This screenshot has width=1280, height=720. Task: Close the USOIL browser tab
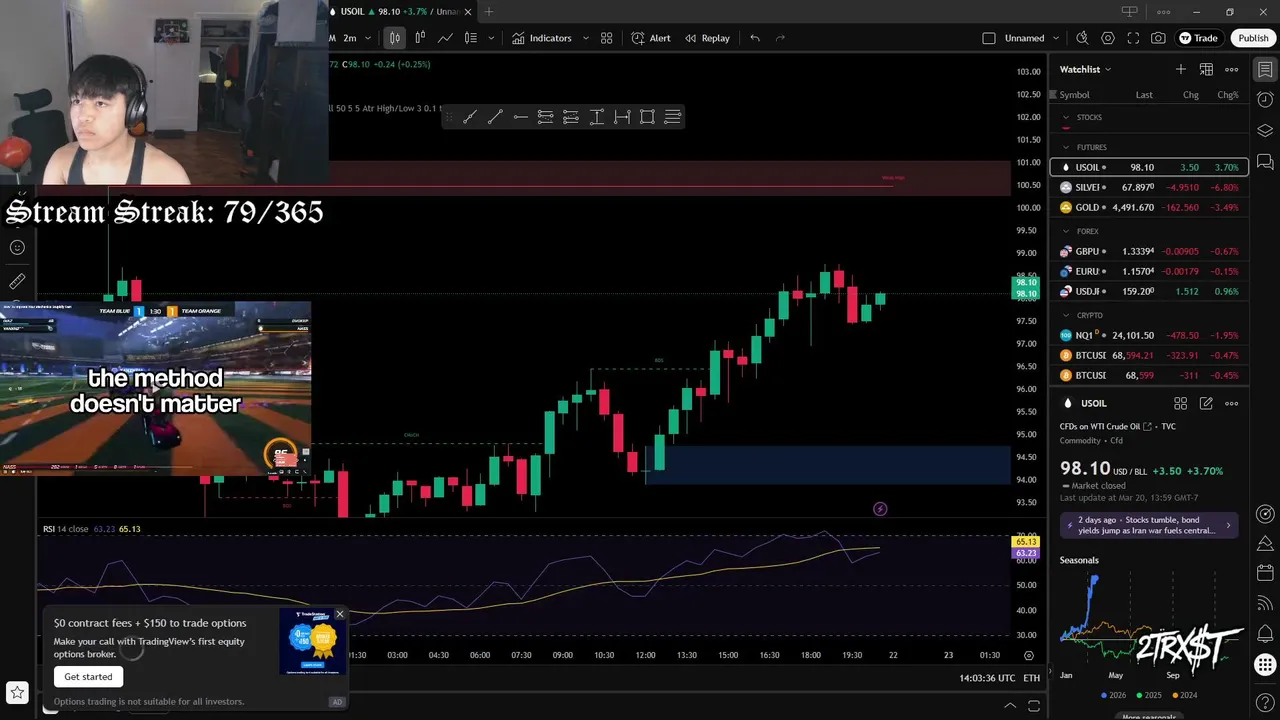click(x=468, y=12)
